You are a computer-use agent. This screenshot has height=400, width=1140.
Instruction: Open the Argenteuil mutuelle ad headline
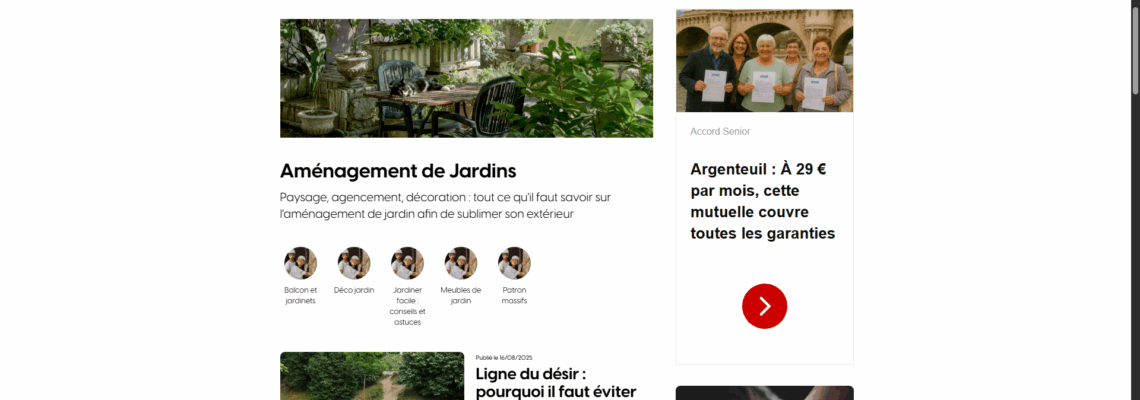[763, 201]
